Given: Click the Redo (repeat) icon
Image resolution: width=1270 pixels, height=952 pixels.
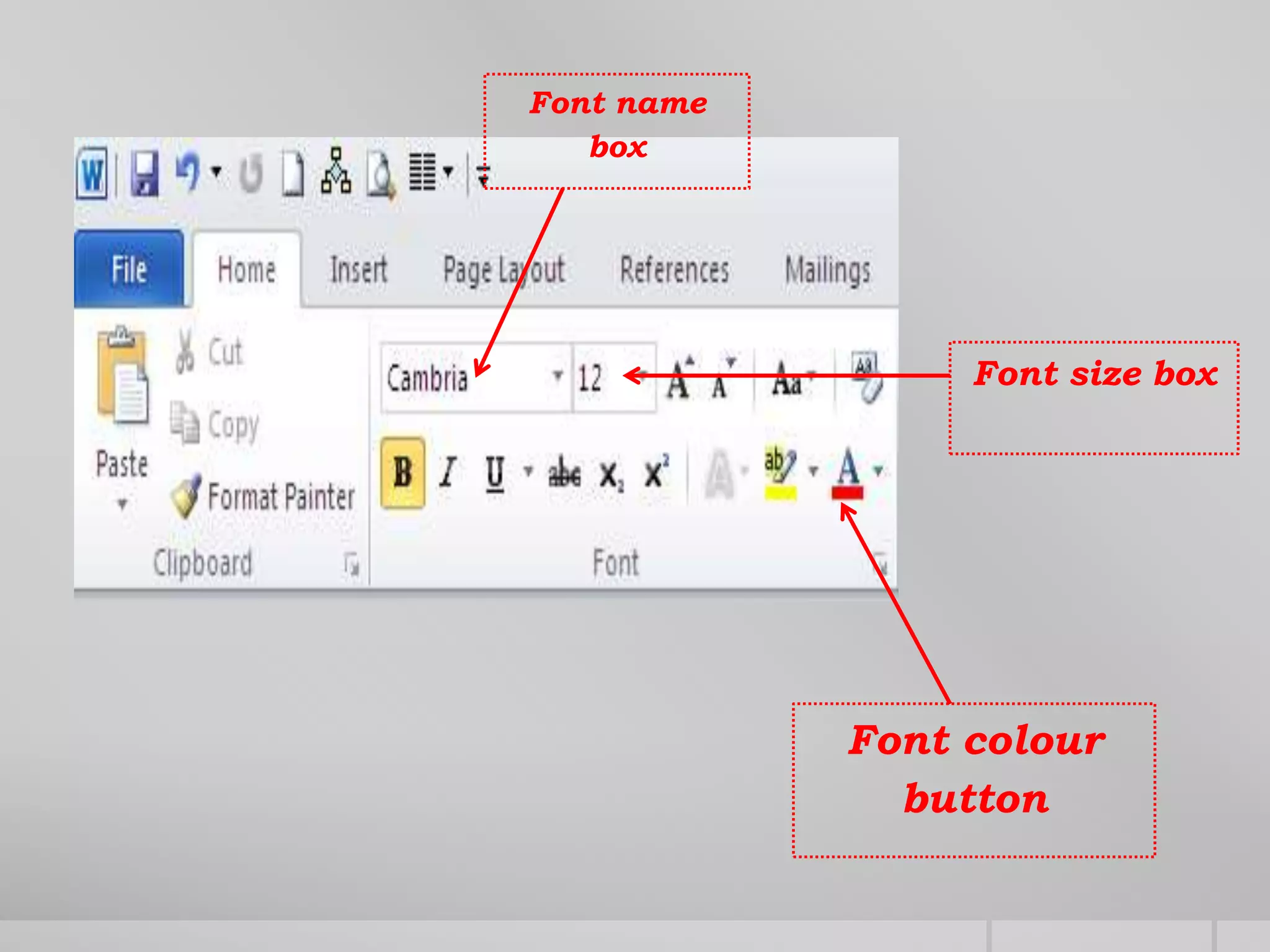Looking at the screenshot, I should click(x=251, y=174).
